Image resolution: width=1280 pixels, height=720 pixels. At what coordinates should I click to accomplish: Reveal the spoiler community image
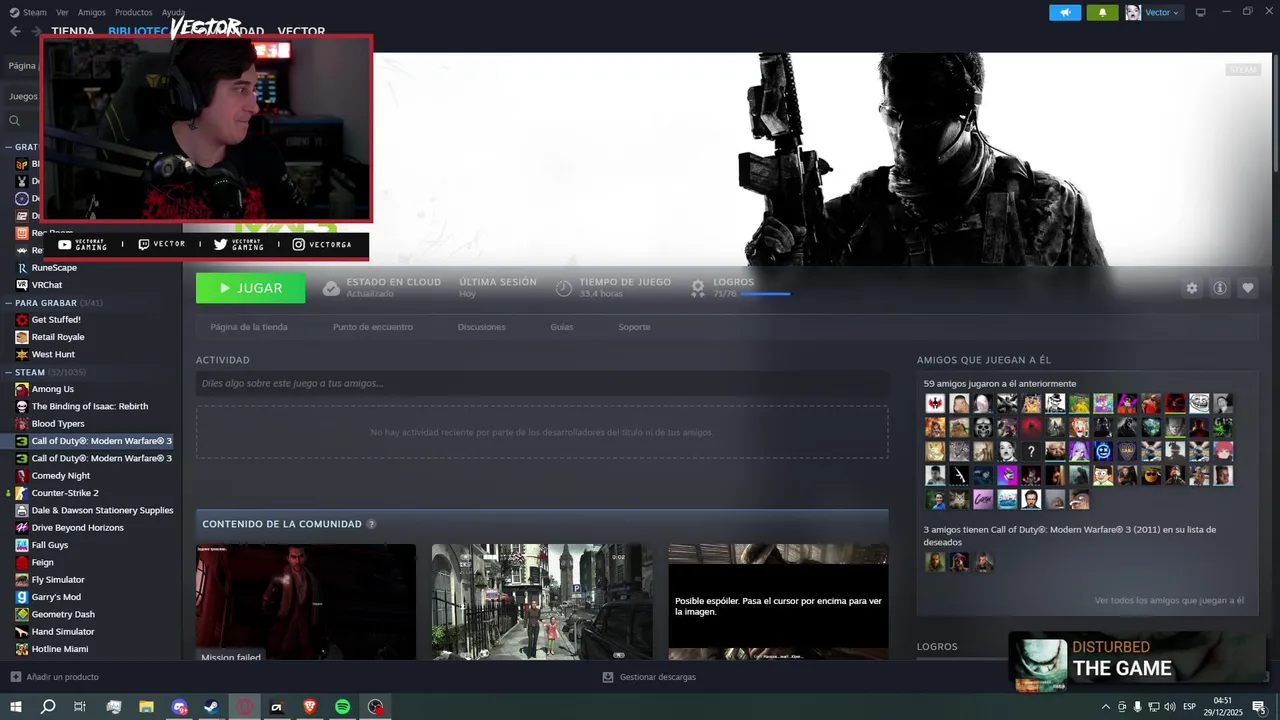[778, 602]
